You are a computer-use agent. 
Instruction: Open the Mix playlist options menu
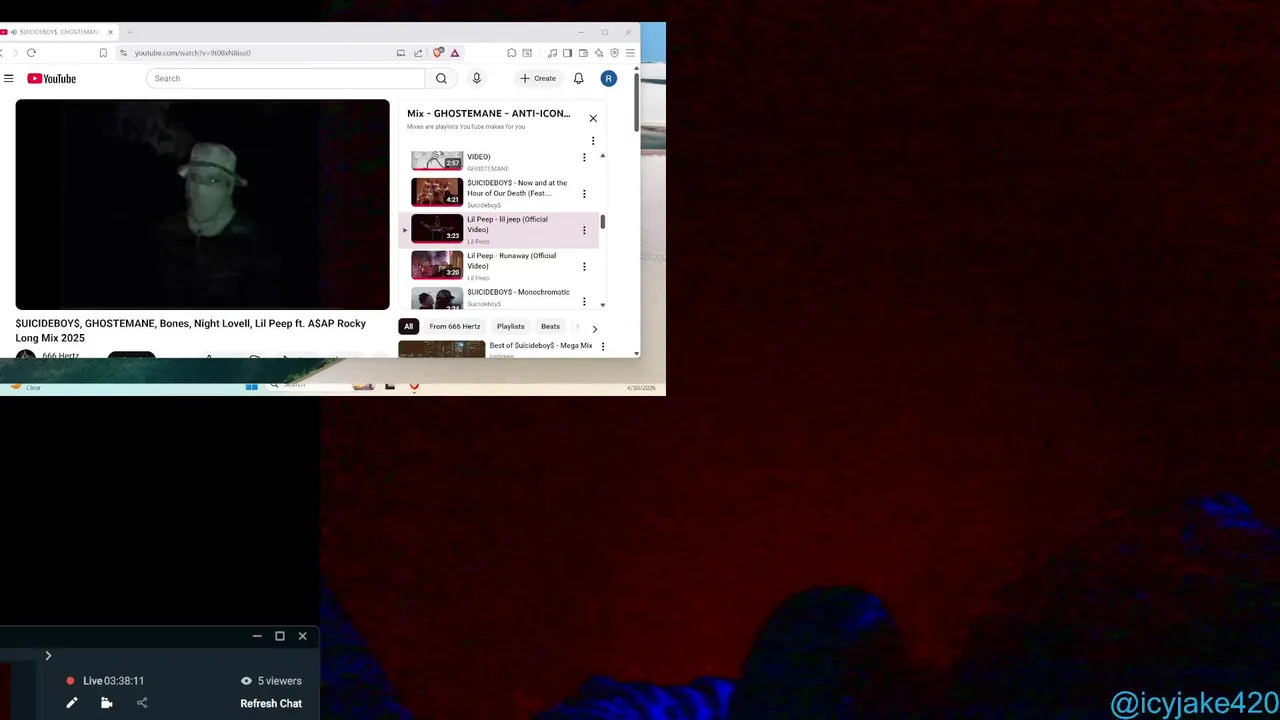(x=593, y=141)
